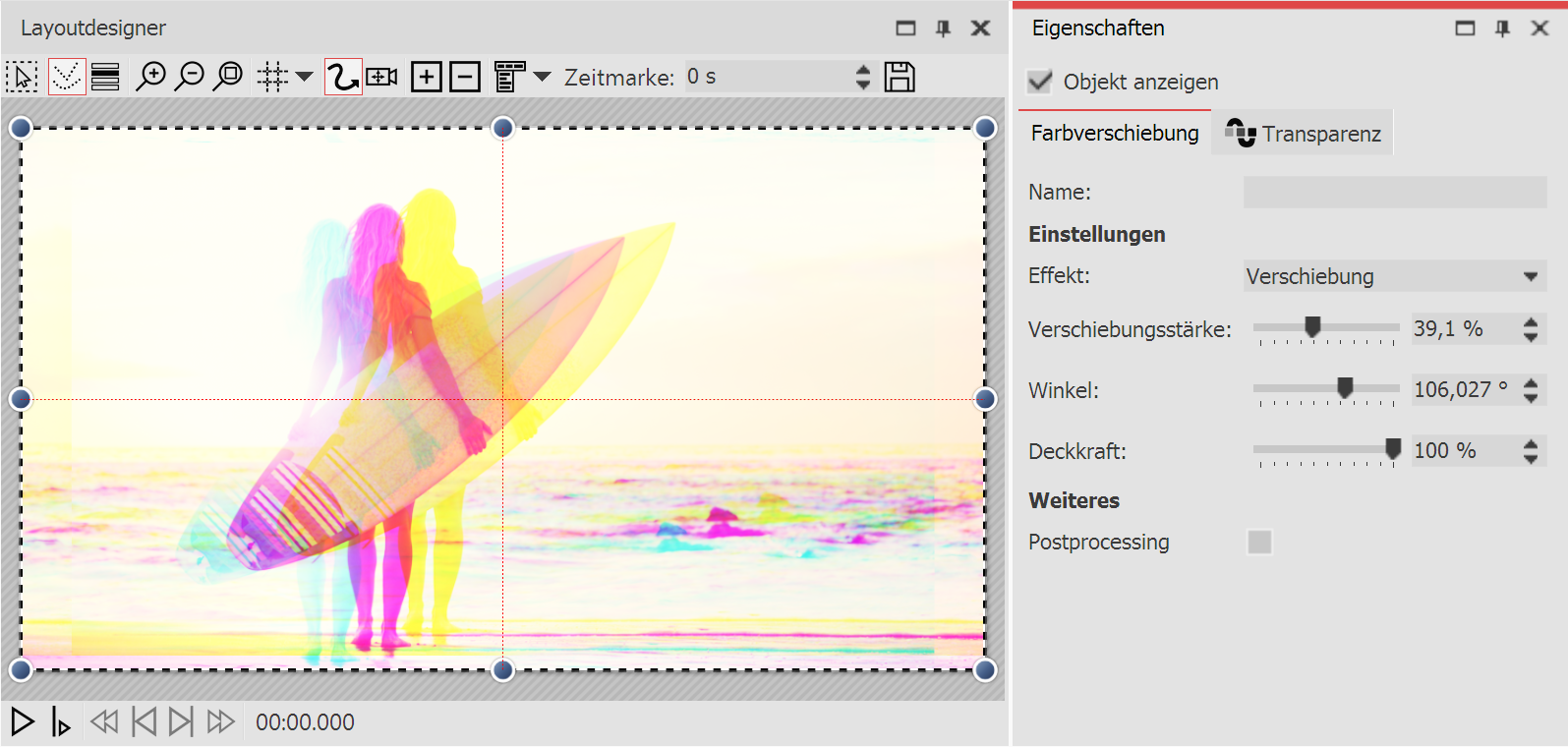Click the Name input field
Screen dimensions: 1568x747
(1394, 192)
